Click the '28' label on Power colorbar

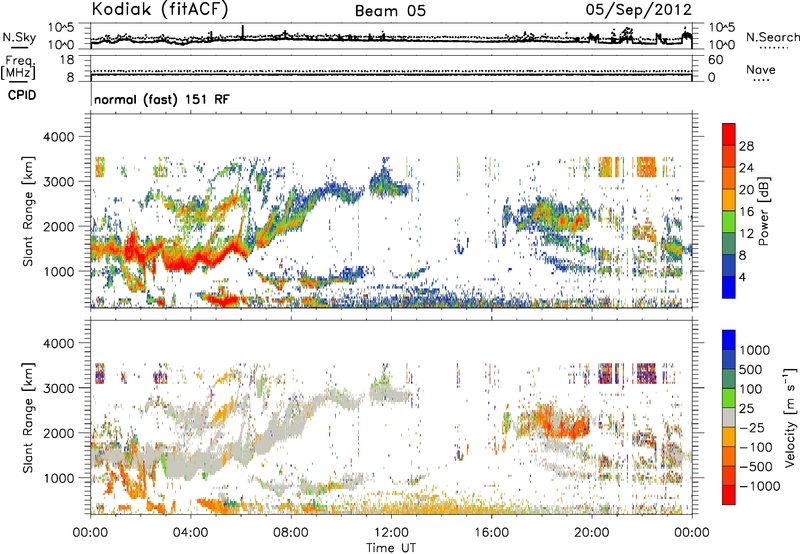746,146
